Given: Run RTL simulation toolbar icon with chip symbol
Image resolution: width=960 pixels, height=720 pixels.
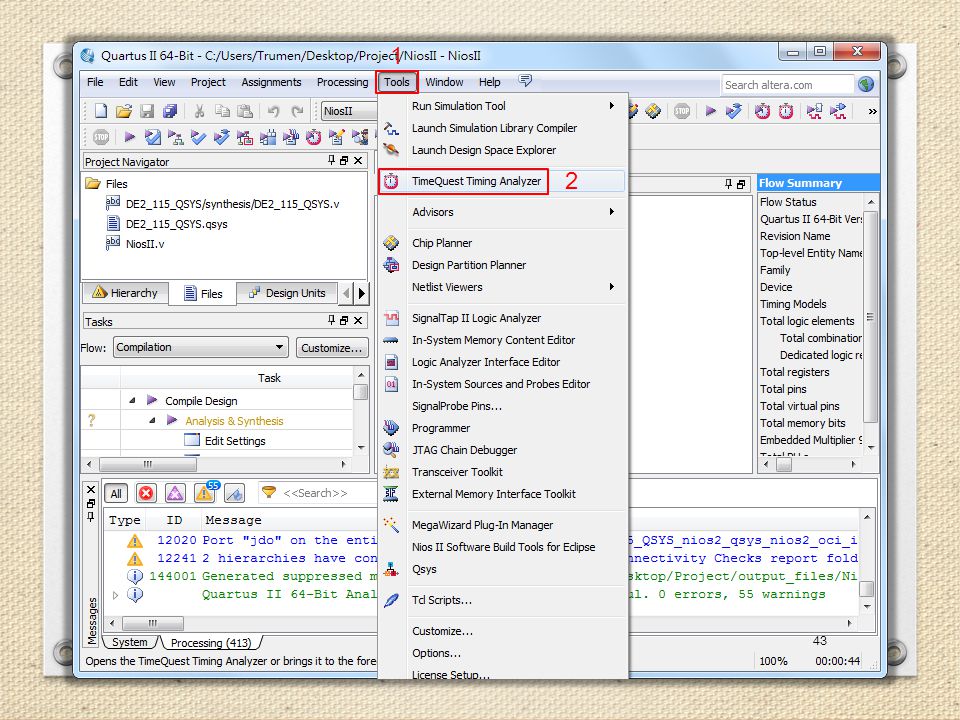Looking at the screenshot, I should coord(814,111).
